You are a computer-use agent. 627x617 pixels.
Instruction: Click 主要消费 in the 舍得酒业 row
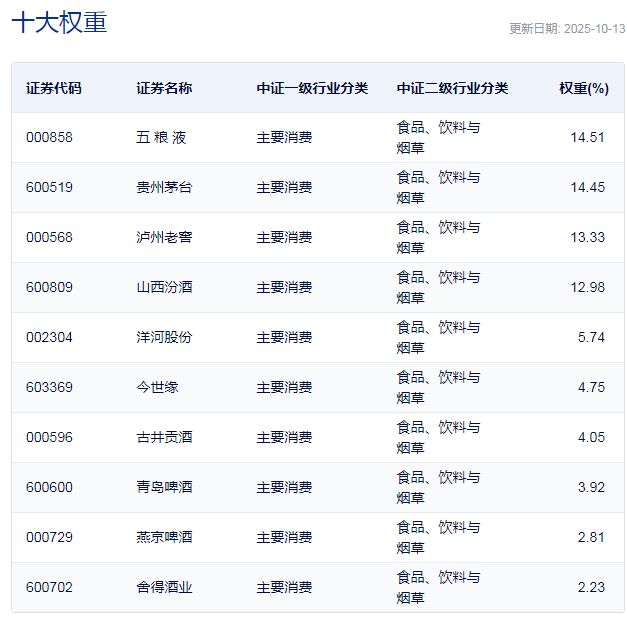(284, 587)
